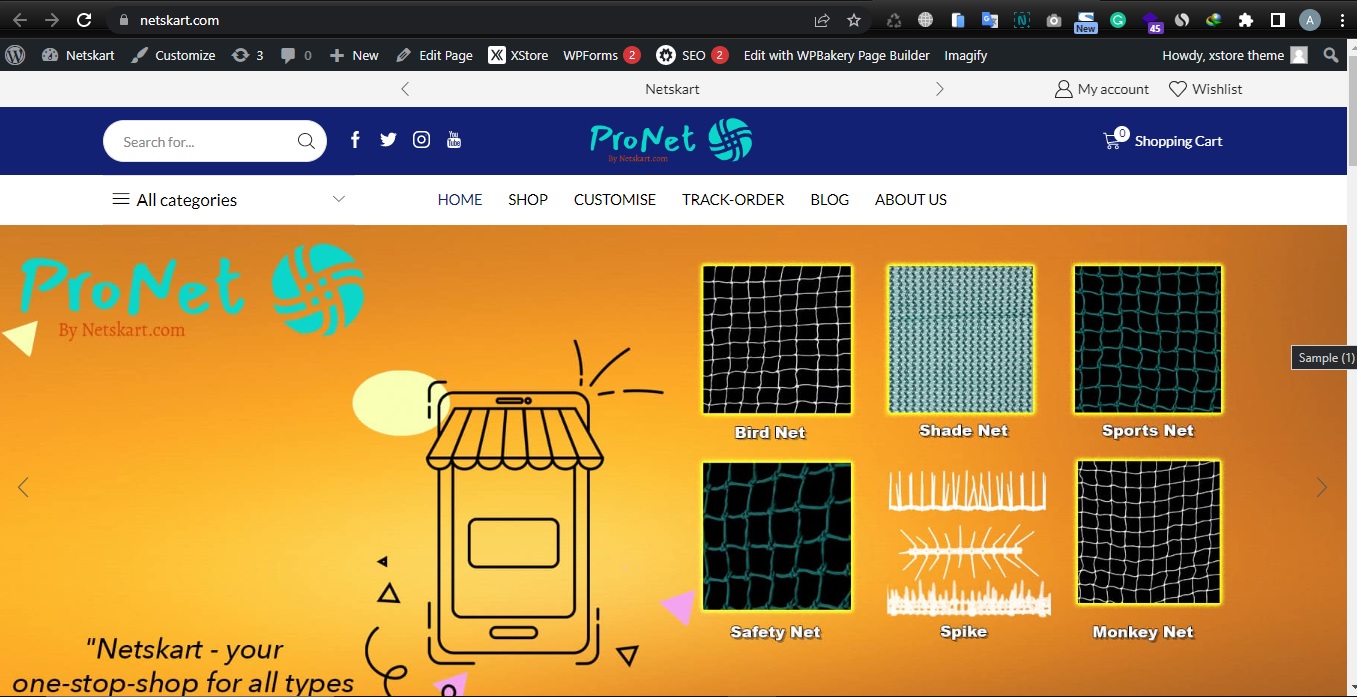Viewport: 1357px width, 697px height.
Task: Open the CUSTOMISE menu item
Action: click(615, 200)
